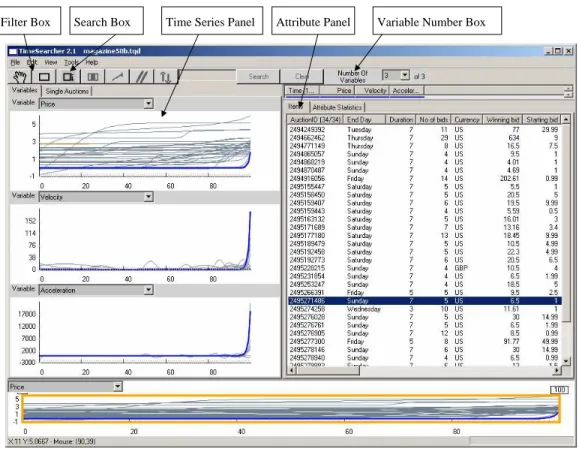Select auction row 2495163132
The image size is (579, 449).
[x=424, y=219]
